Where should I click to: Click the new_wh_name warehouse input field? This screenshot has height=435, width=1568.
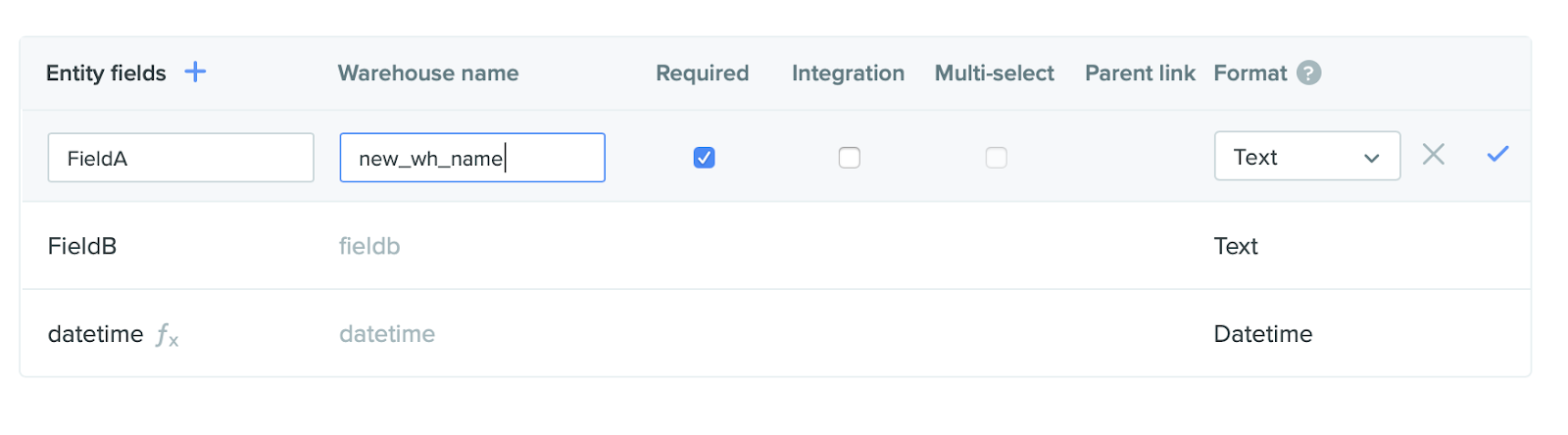[472, 158]
